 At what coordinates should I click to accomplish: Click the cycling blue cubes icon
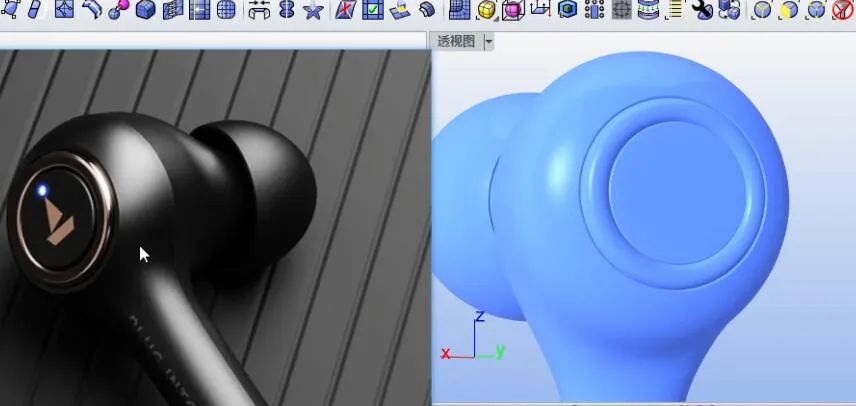tap(729, 10)
